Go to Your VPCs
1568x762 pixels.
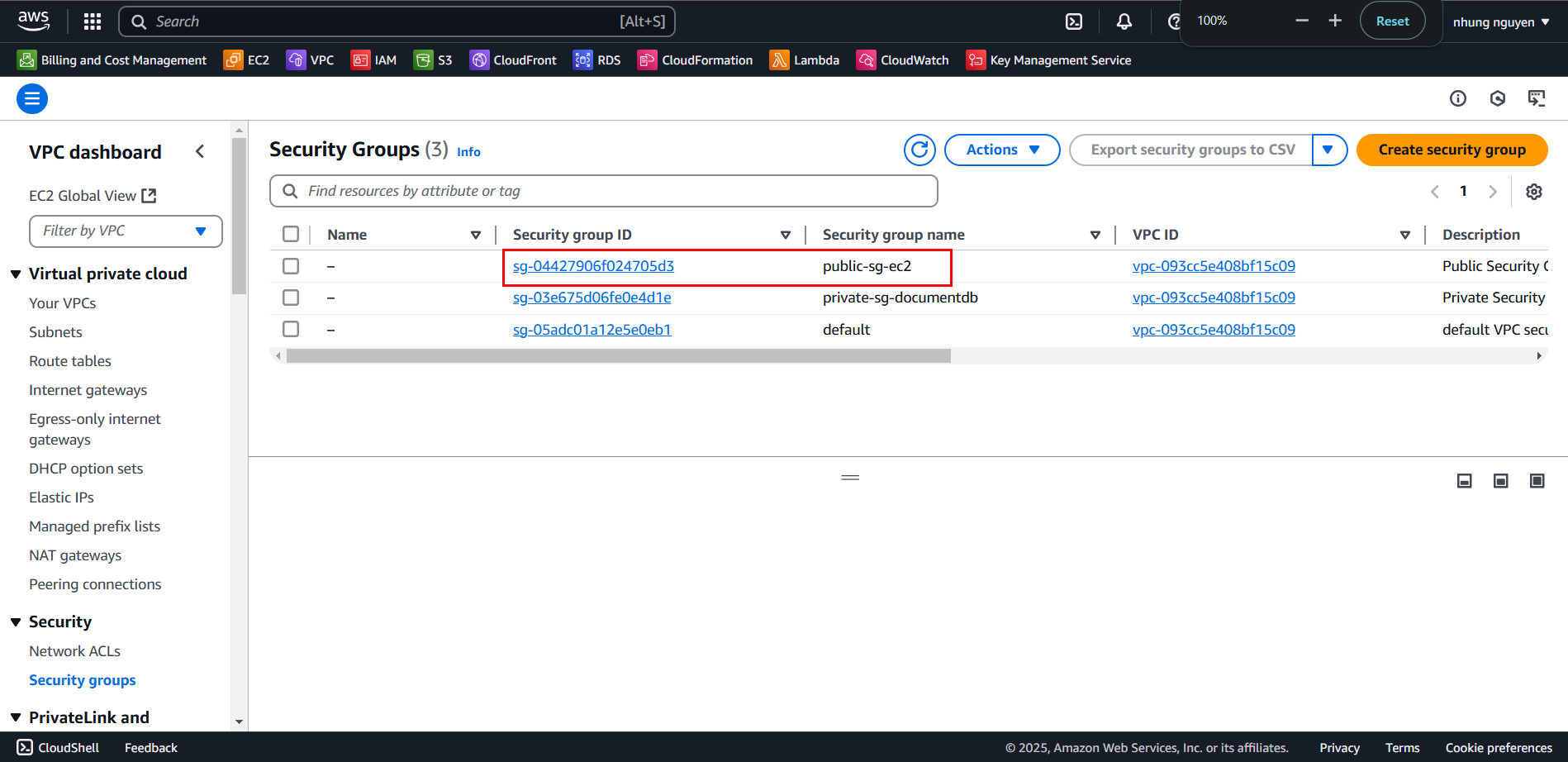pyautogui.click(x=63, y=303)
